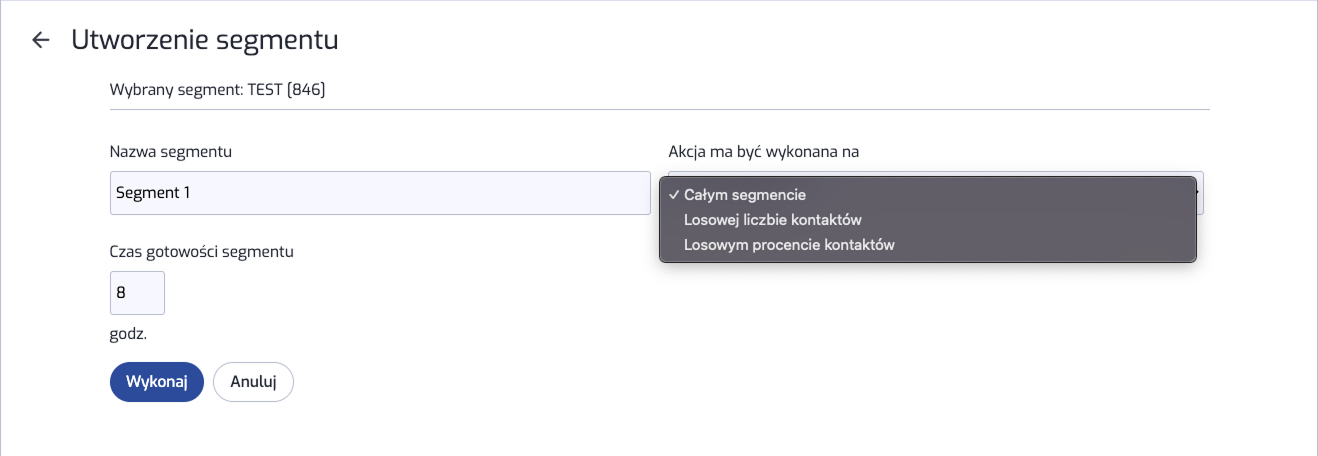The width and height of the screenshot is (1318, 456).
Task: Click the checkmark beside Całym segmencie
Action: tap(674, 195)
